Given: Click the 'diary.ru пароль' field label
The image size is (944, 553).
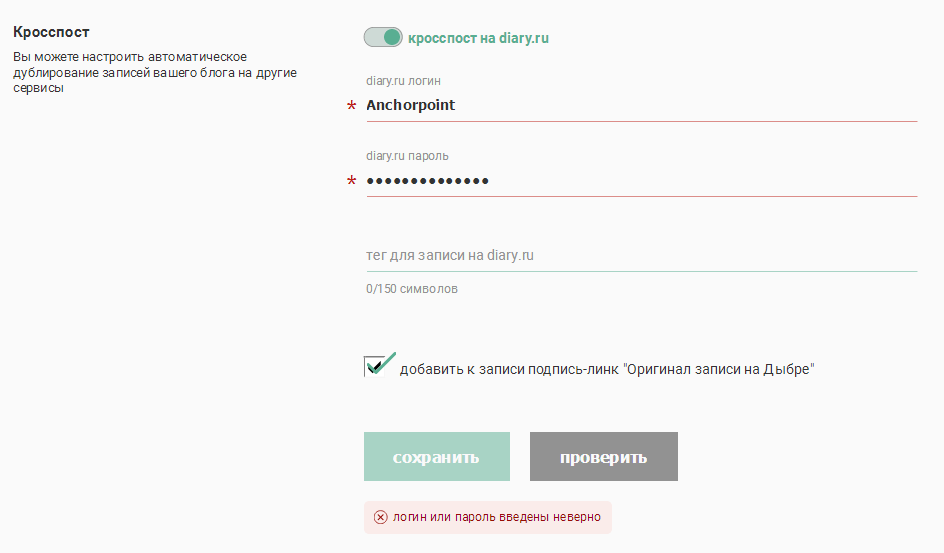Looking at the screenshot, I should point(407,156).
